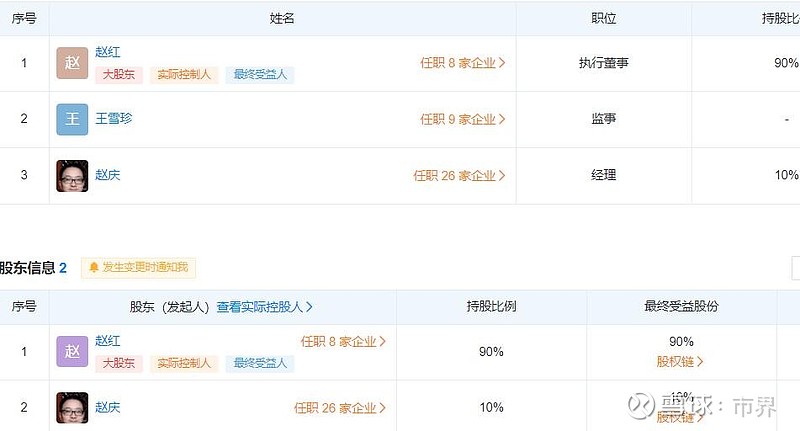
Task: Open 赵庆's name link in the manager row
Action: (x=108, y=175)
